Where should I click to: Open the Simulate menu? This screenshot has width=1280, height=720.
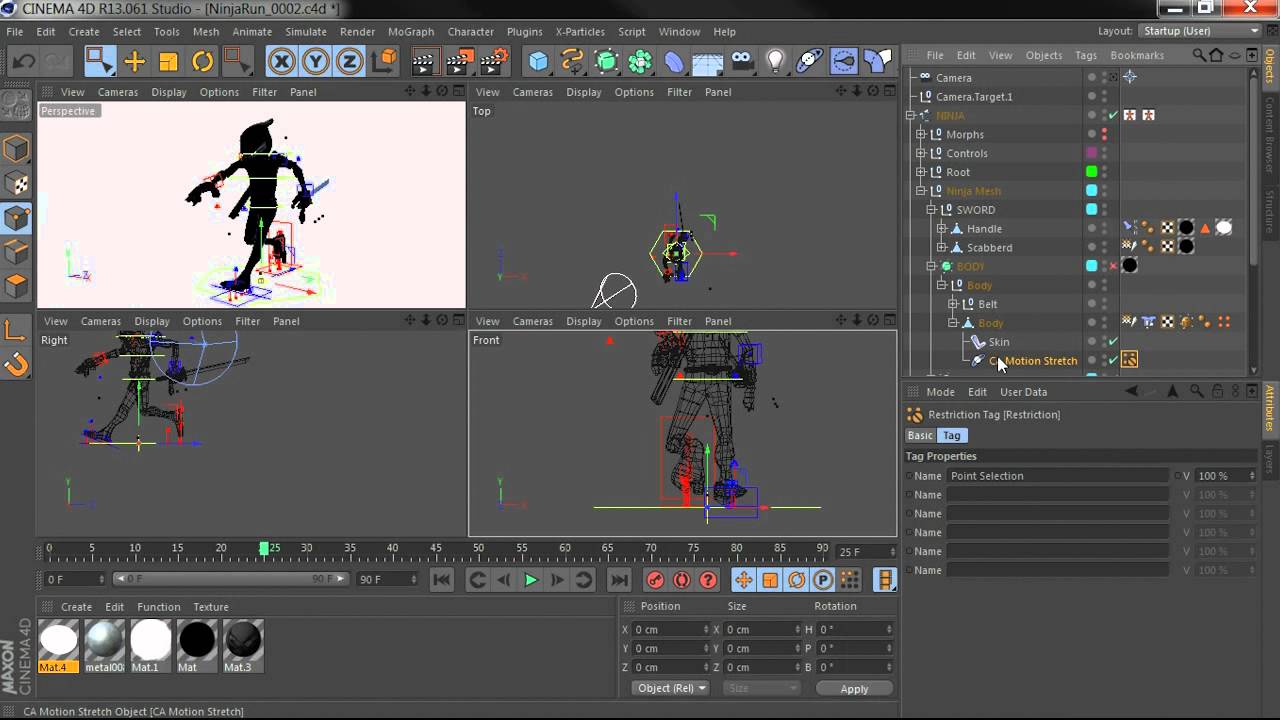[306, 32]
